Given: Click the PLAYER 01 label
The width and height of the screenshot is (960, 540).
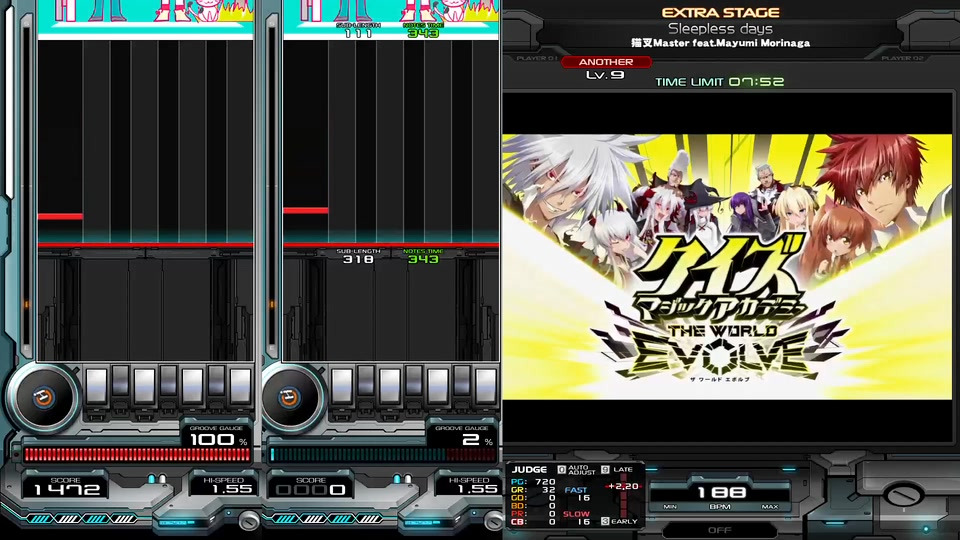Looking at the screenshot, I should click(x=536, y=58).
